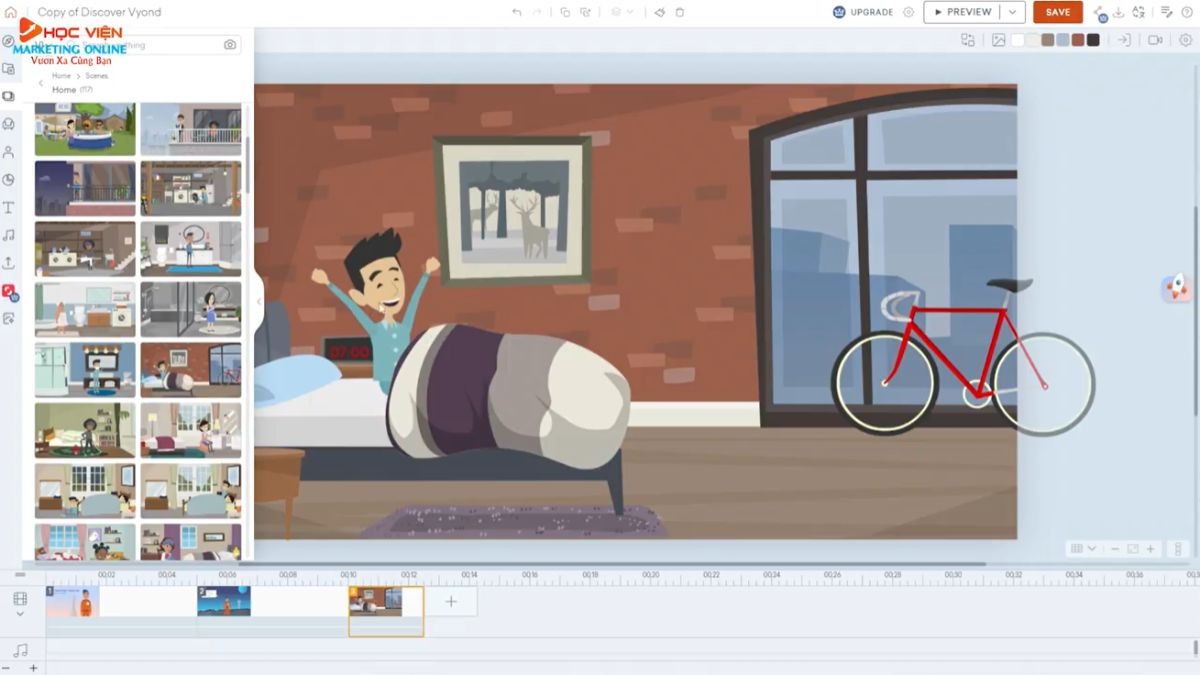Click the Share icon

point(1100,13)
